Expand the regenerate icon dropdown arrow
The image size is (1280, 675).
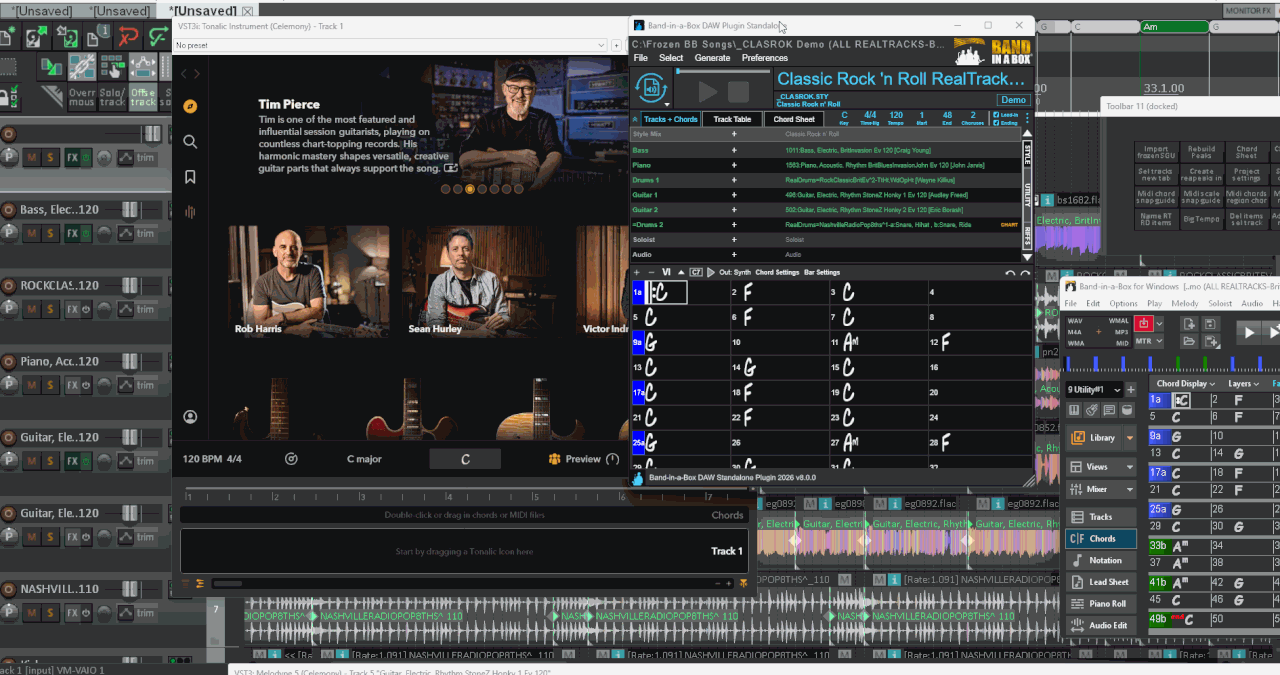[667, 102]
